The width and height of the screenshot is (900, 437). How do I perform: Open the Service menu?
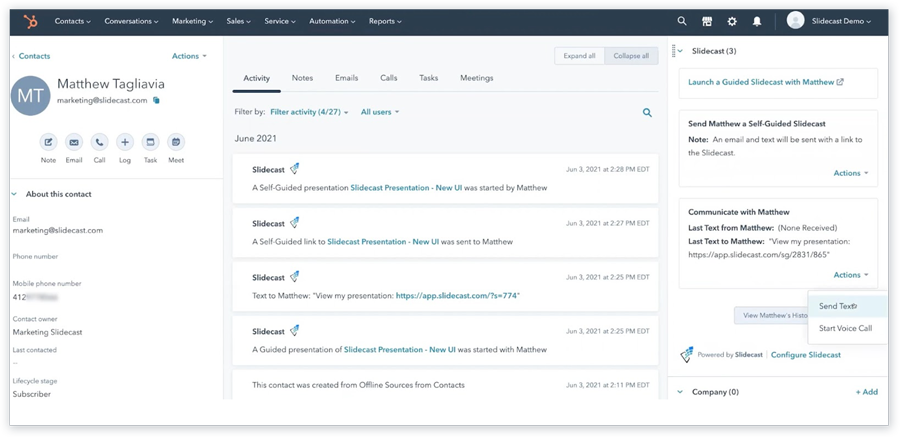[x=280, y=21]
